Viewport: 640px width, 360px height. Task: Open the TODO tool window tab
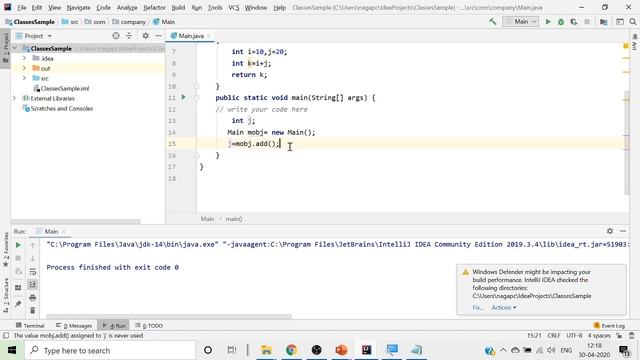point(149,325)
